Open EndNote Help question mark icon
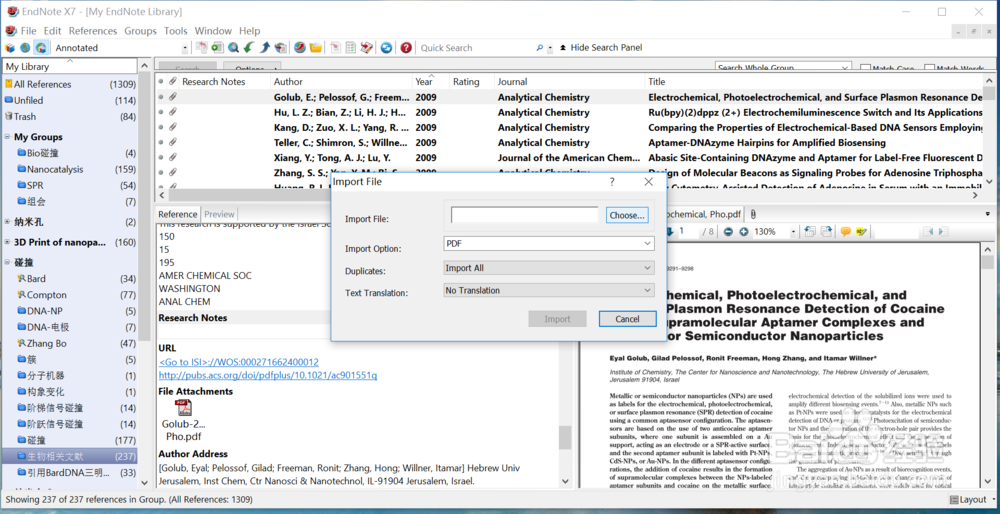The image size is (1000, 514). pyautogui.click(x=406, y=48)
